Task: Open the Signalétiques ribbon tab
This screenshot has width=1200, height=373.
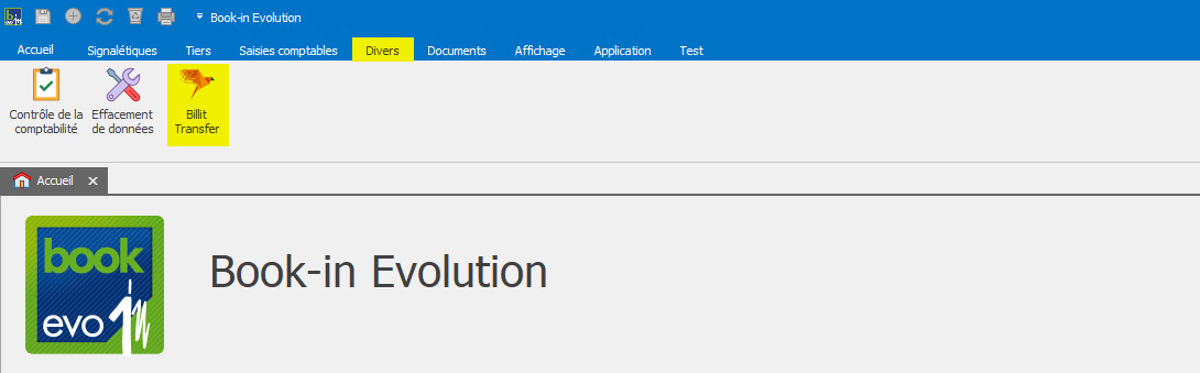Action: coord(122,50)
